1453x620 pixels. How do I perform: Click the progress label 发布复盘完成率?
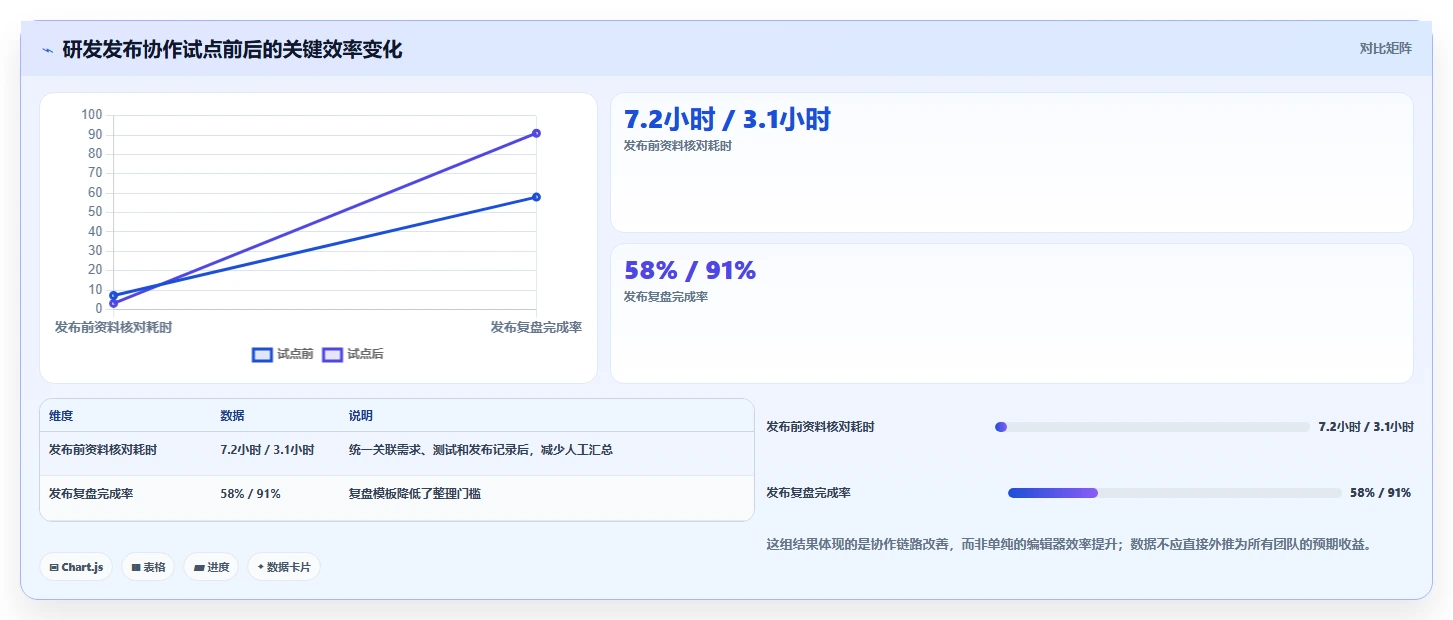point(808,493)
